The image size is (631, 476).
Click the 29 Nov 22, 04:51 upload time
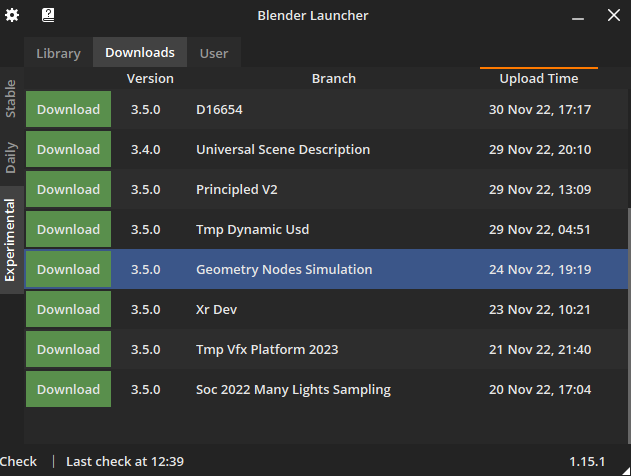(540, 229)
